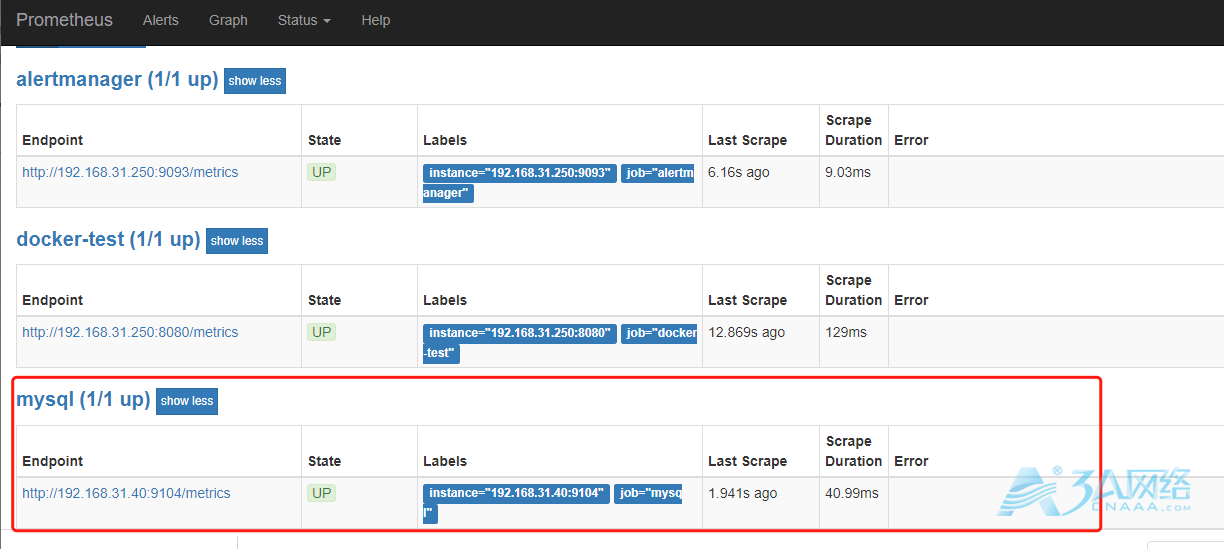Open the docker-test (1/1 up) heading link
Image resolution: width=1224 pixels, height=549 pixels.
point(108,239)
